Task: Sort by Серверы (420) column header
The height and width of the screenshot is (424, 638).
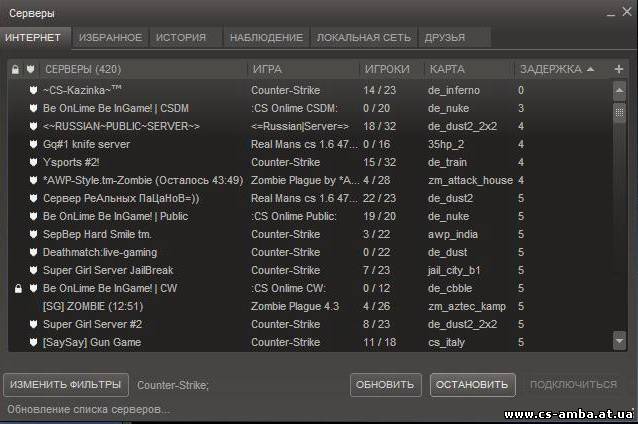Action: (143, 69)
